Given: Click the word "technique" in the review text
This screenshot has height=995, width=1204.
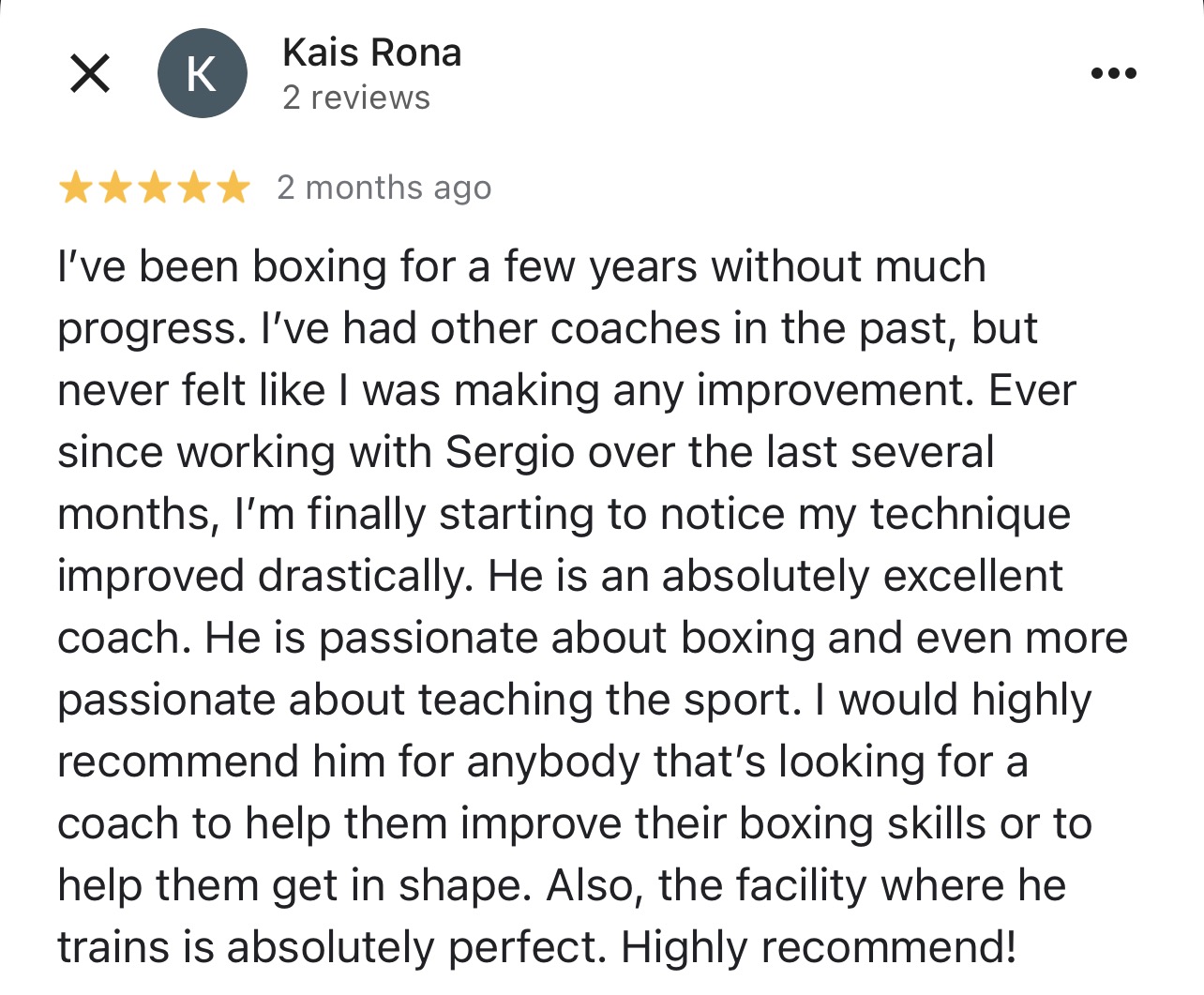Looking at the screenshot, I should (969, 515).
